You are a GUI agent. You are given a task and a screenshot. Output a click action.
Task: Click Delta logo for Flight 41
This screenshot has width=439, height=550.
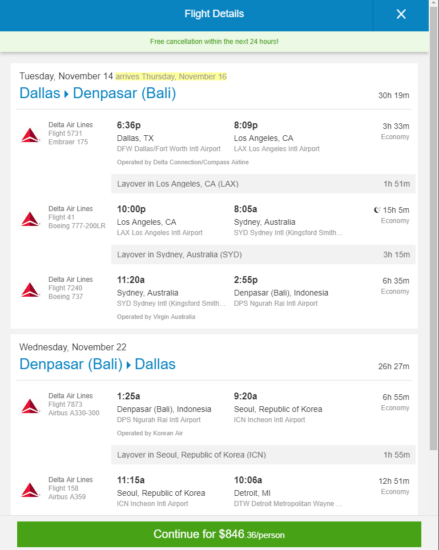tap(31, 219)
